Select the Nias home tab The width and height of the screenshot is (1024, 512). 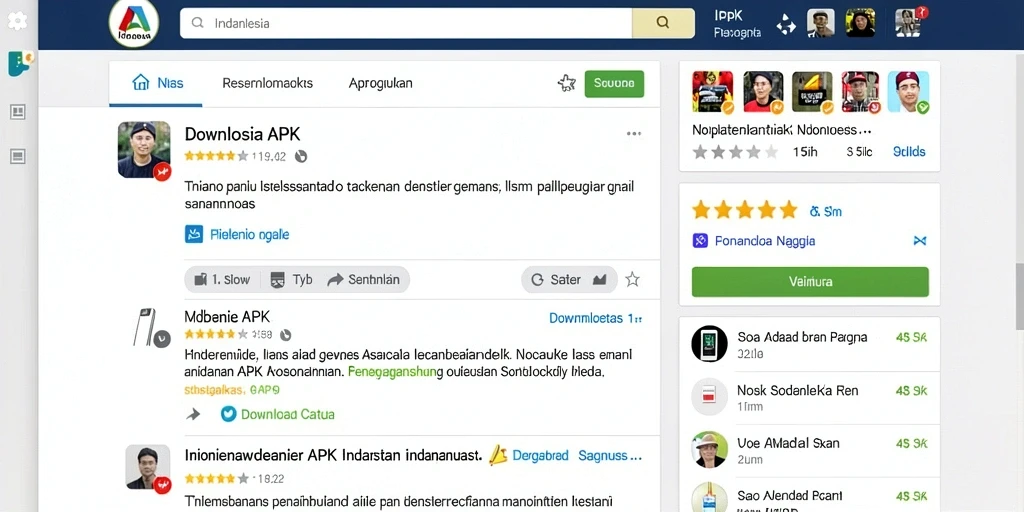click(157, 83)
